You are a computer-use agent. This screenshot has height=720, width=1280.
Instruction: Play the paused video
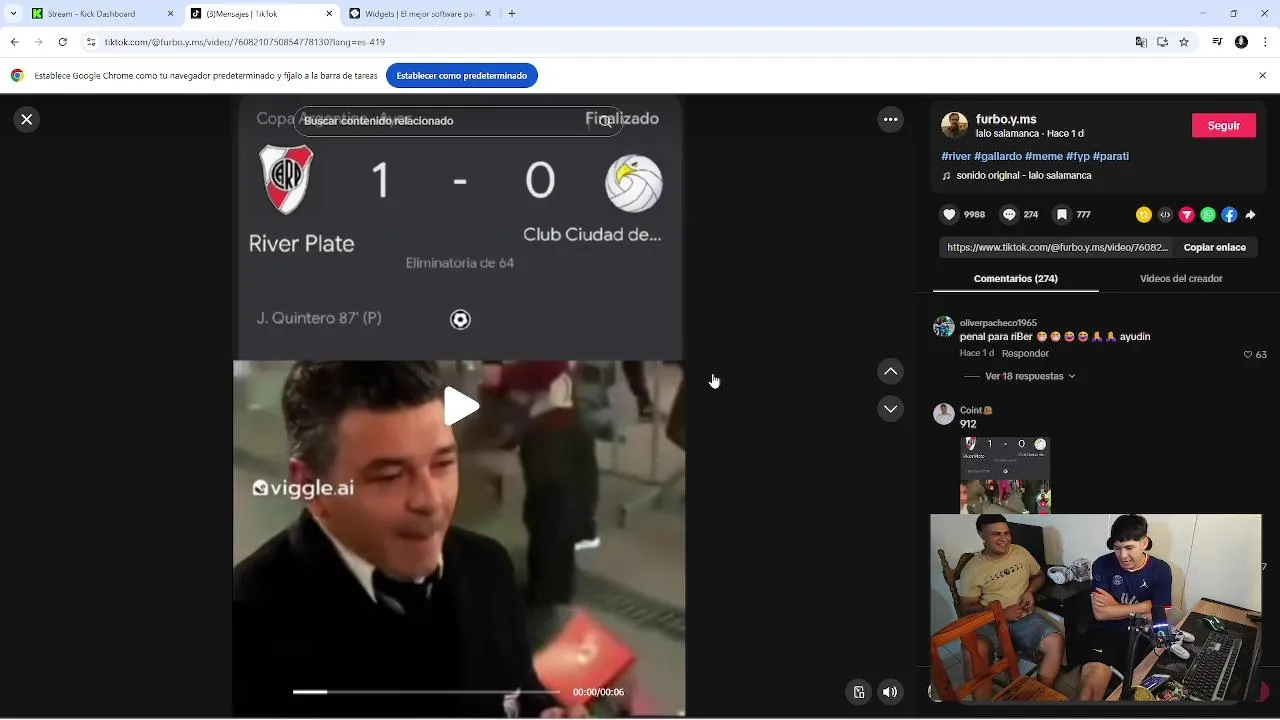tap(460, 406)
